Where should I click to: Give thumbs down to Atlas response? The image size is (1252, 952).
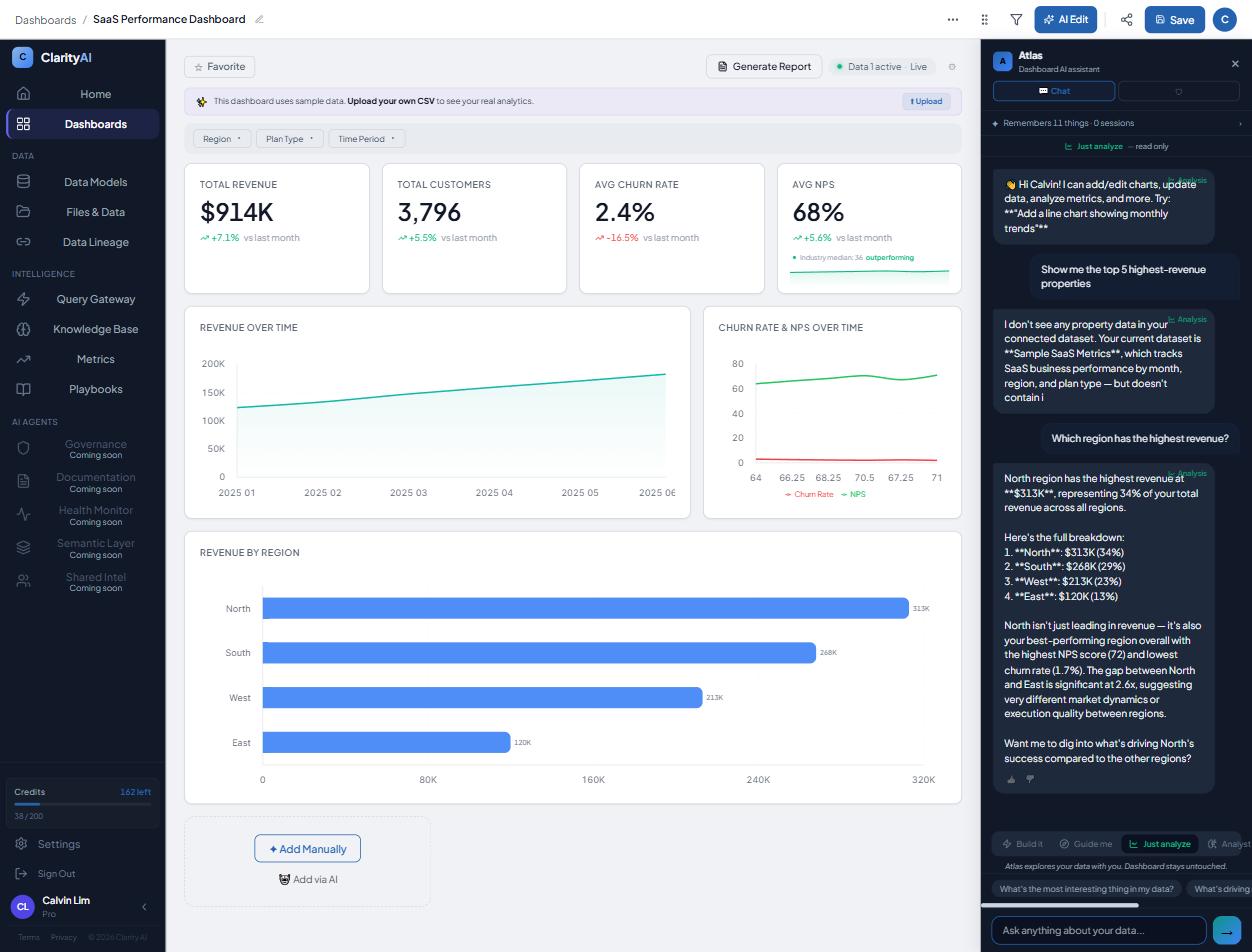coord(1030,779)
